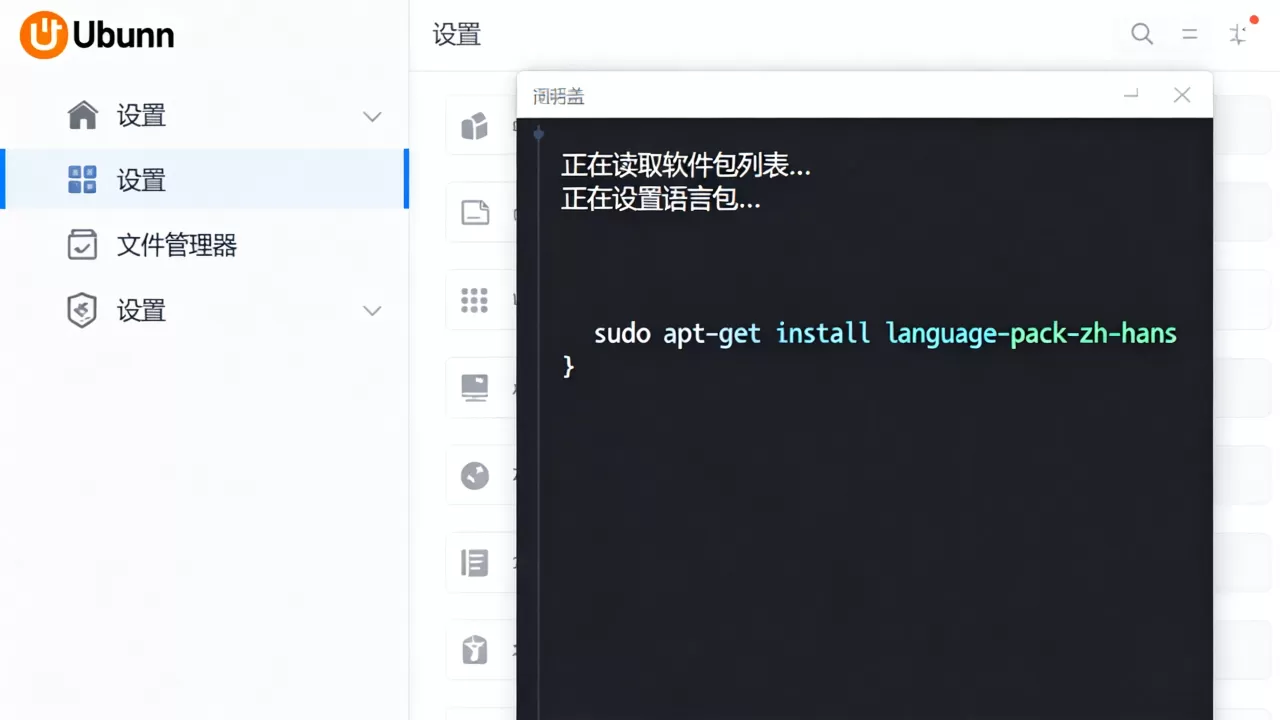Click the terminal left gutter marker dot
The width and height of the screenshot is (1280, 720).
pyautogui.click(x=538, y=133)
